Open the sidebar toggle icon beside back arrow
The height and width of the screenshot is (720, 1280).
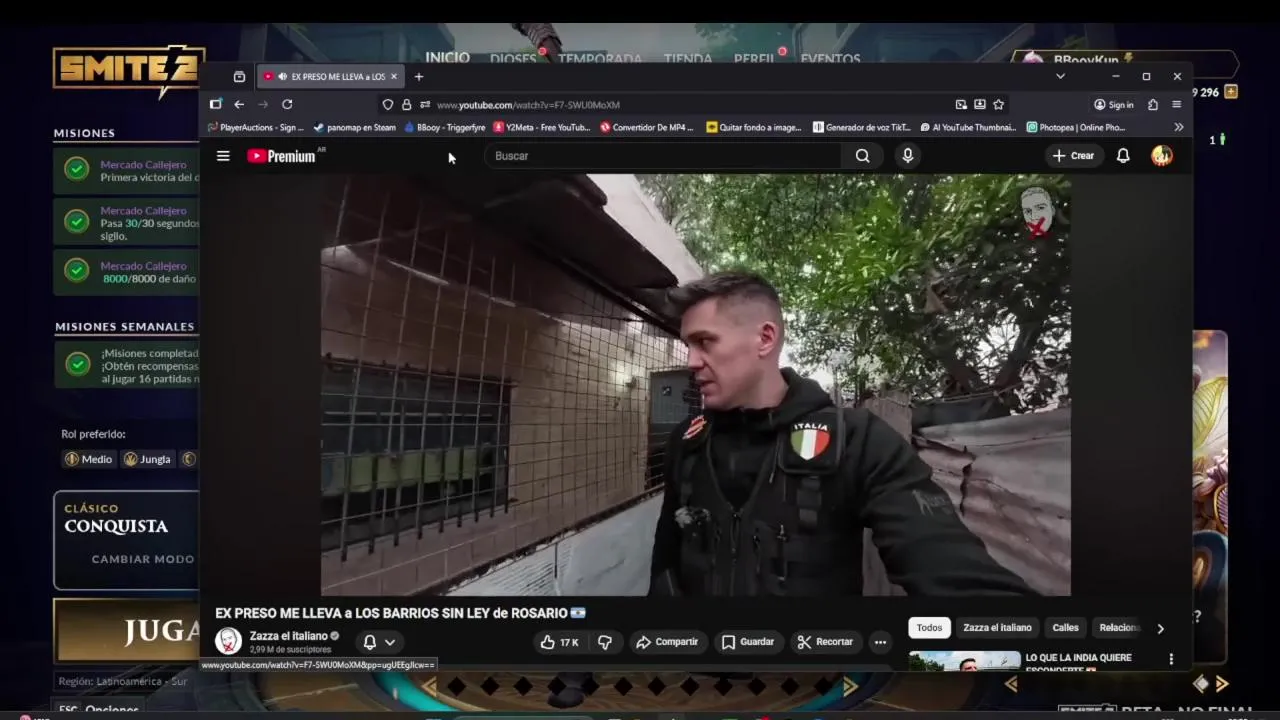[x=215, y=104]
